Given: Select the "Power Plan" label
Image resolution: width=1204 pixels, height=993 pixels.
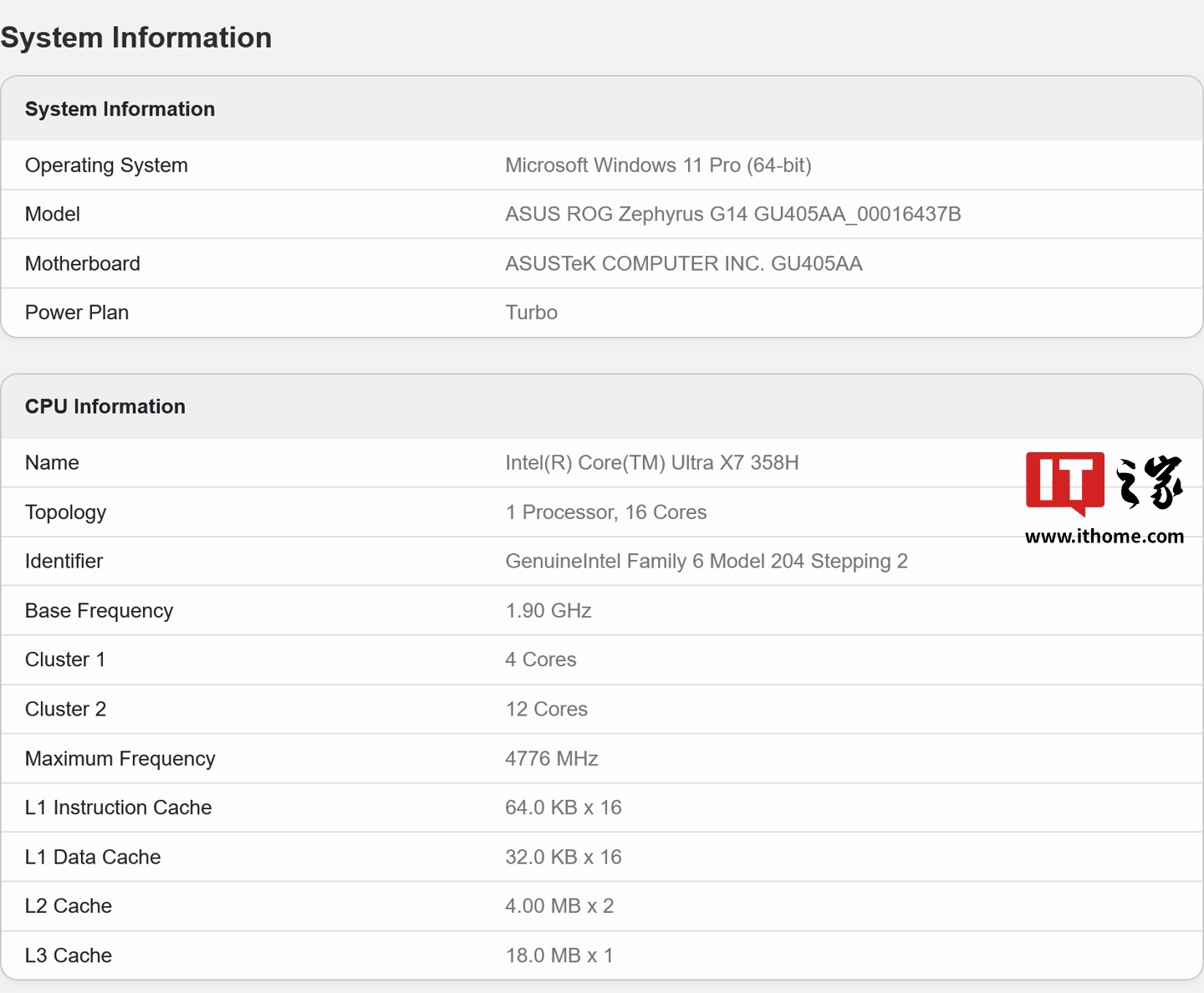Looking at the screenshot, I should coord(77,313).
